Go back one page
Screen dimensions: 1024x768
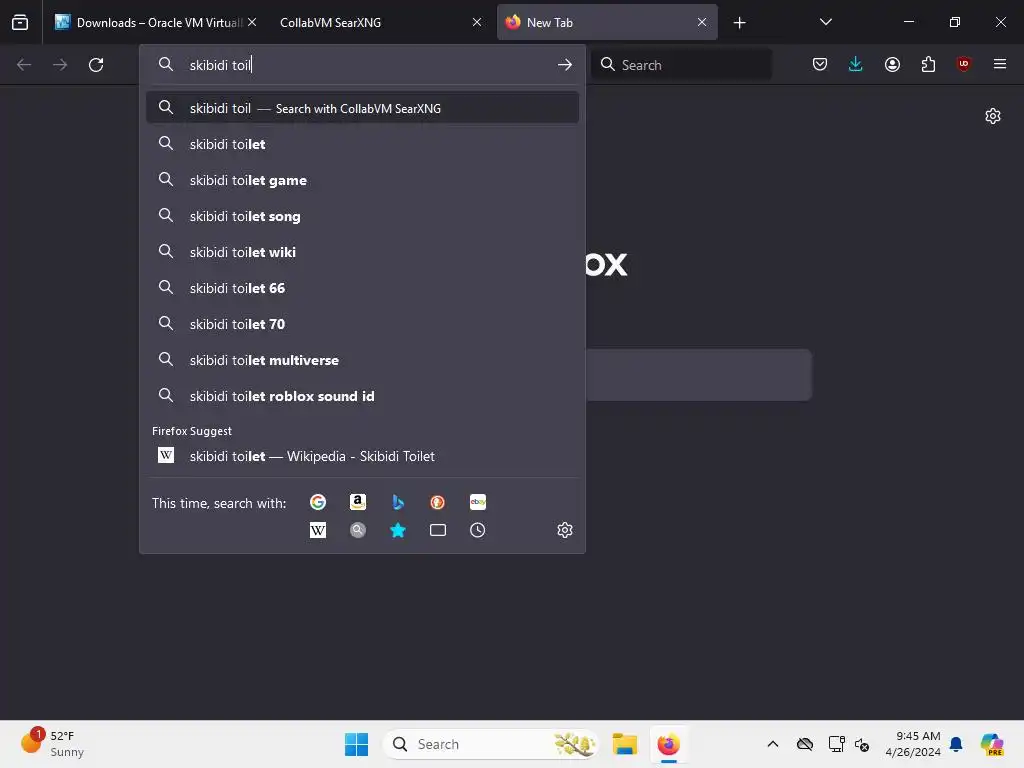point(24,65)
